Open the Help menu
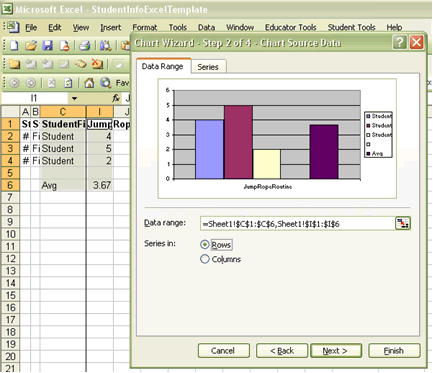433x373 pixels. coord(394,27)
